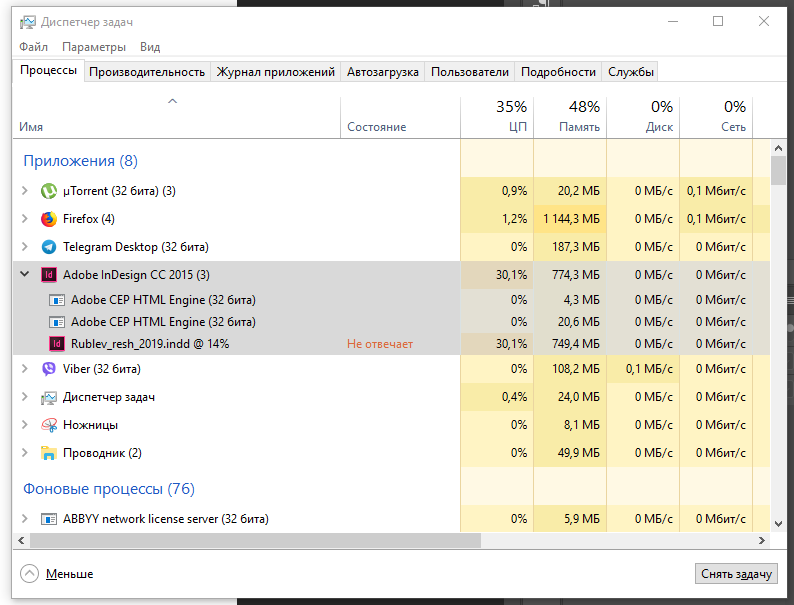Click the Ножницы scissors icon

[x=49, y=425]
